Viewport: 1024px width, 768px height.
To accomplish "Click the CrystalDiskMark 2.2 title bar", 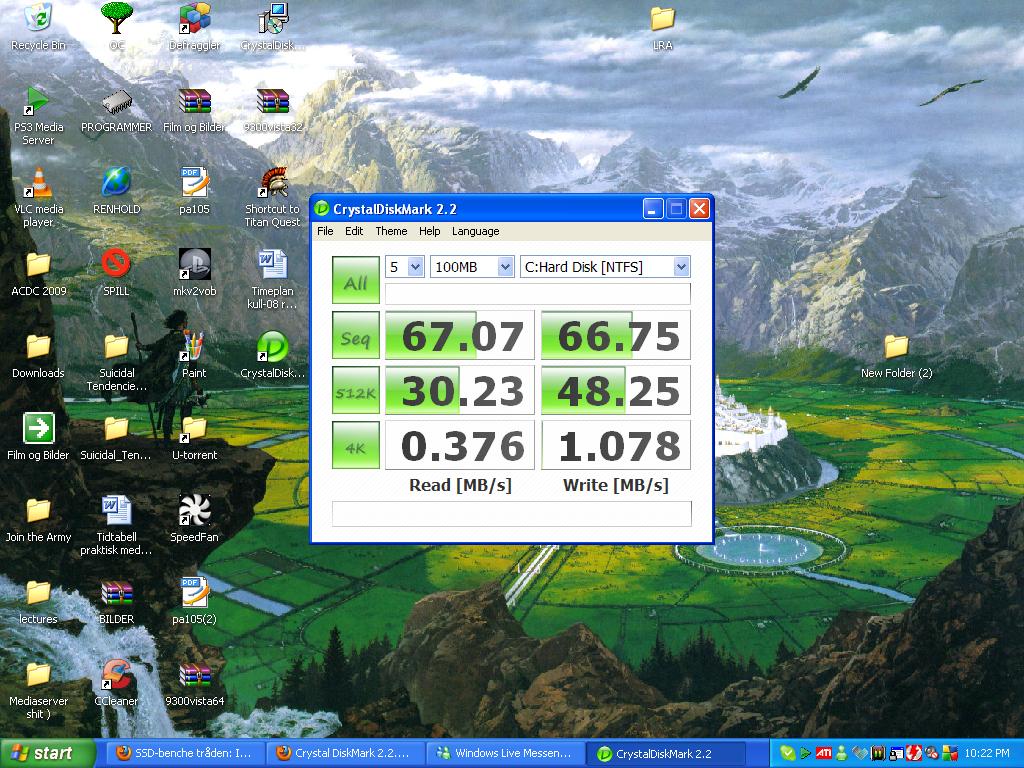I will [477, 209].
